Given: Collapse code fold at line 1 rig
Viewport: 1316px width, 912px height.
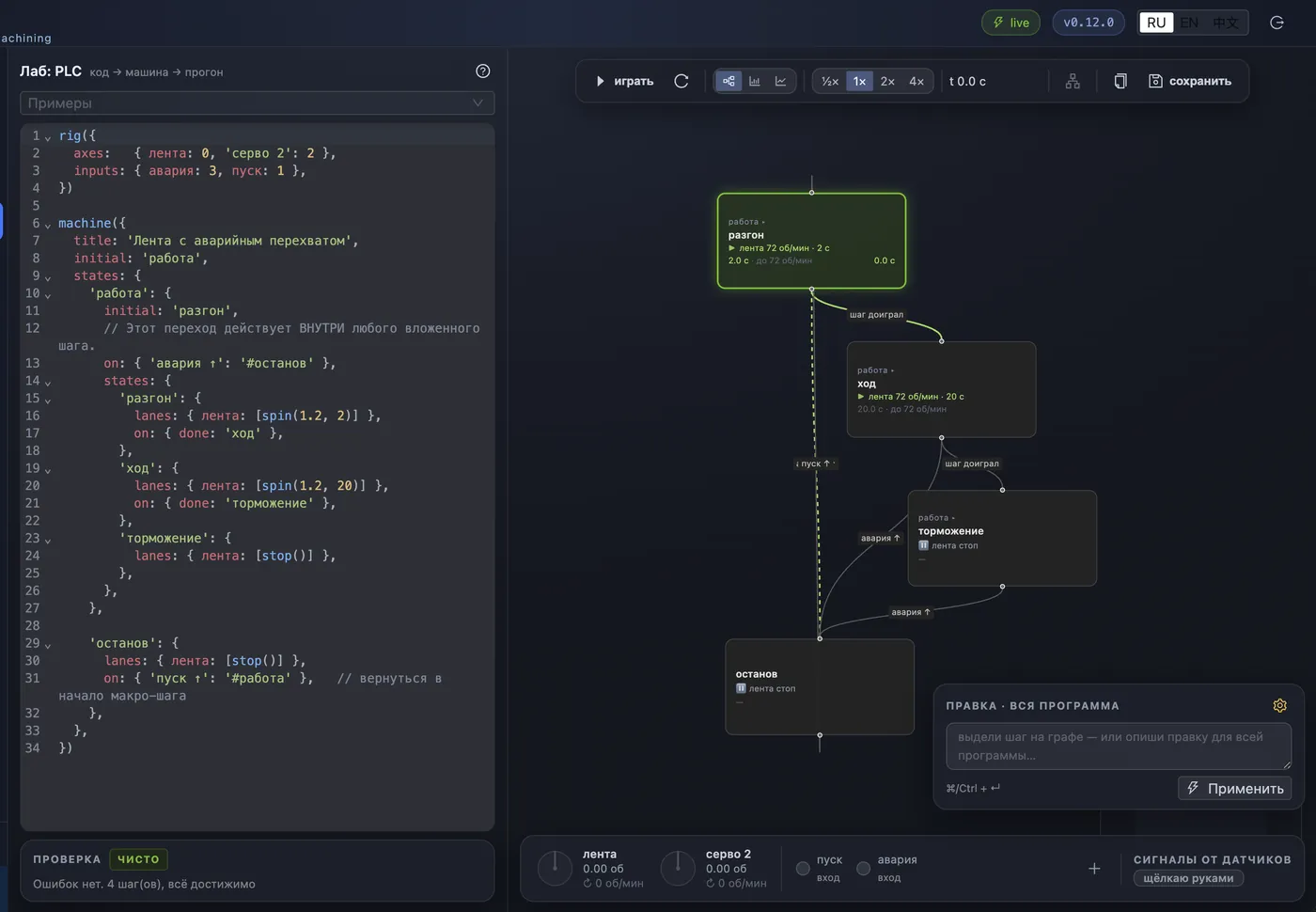Looking at the screenshot, I should (48, 137).
